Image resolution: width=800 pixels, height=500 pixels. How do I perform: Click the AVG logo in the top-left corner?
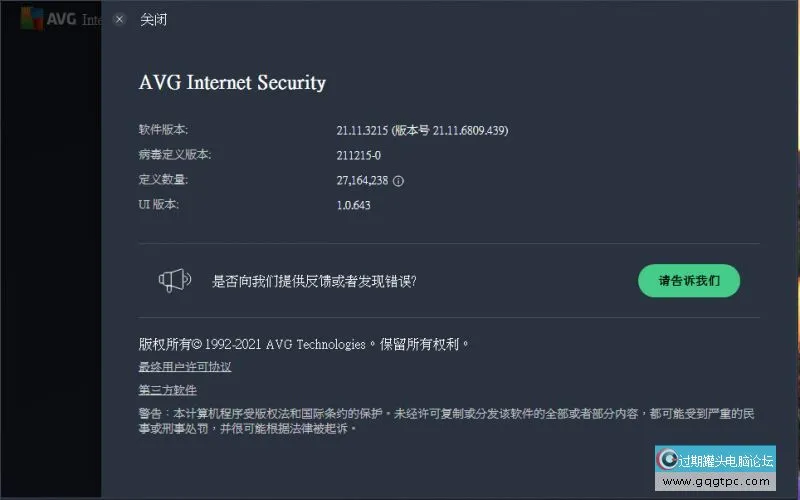(31, 19)
